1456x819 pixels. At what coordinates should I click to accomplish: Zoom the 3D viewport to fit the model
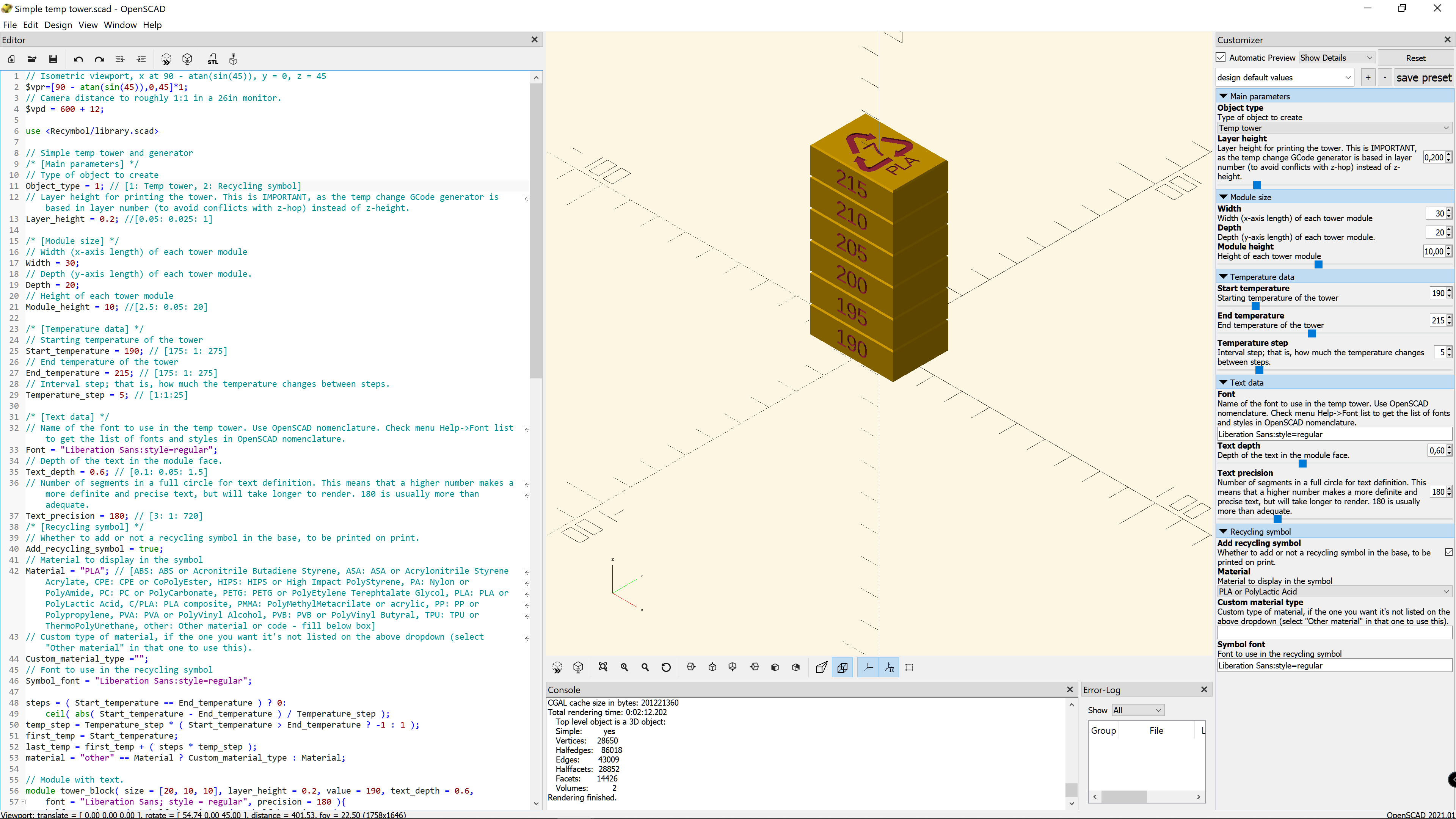click(603, 667)
